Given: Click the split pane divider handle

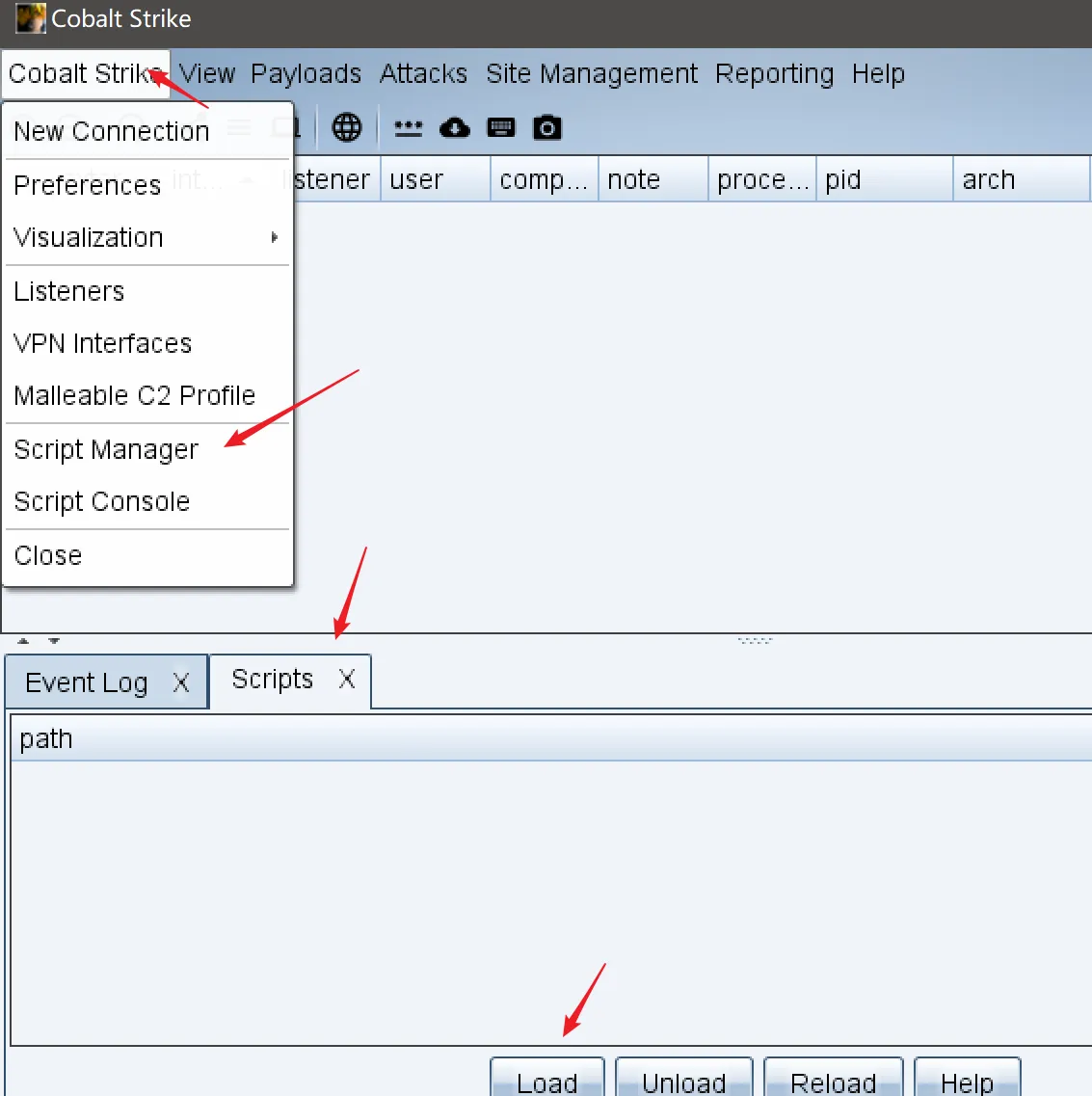Looking at the screenshot, I should pyautogui.click(x=755, y=640).
